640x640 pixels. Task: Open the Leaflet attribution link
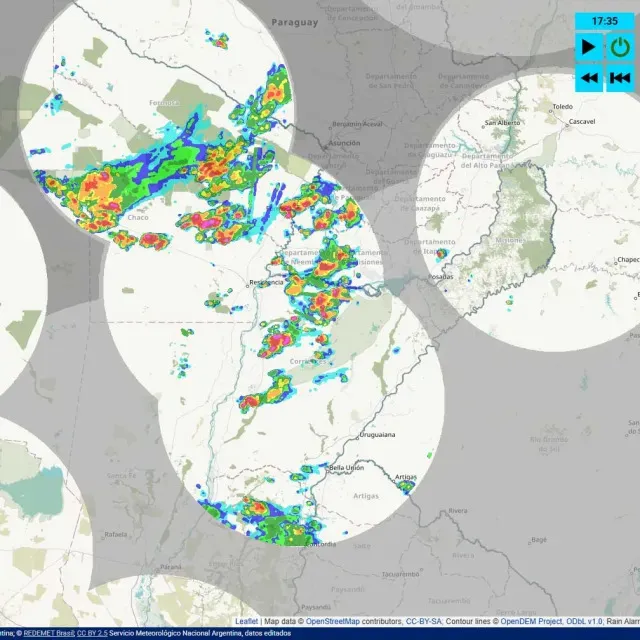point(247,621)
